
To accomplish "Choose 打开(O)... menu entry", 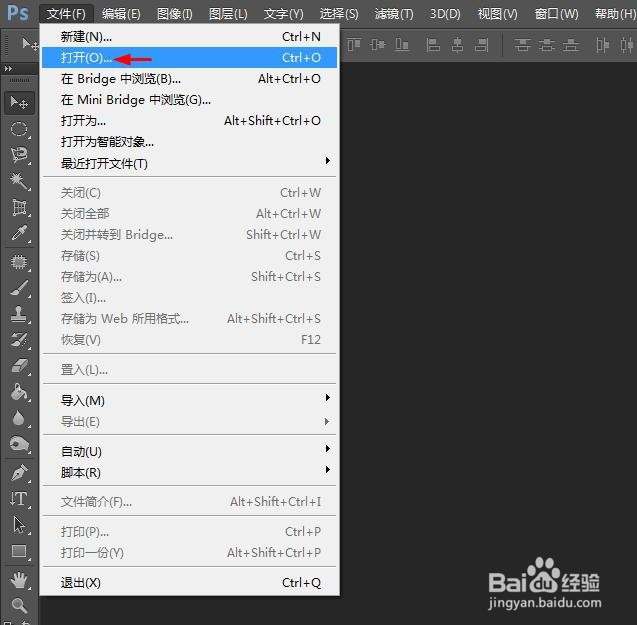I will point(189,58).
